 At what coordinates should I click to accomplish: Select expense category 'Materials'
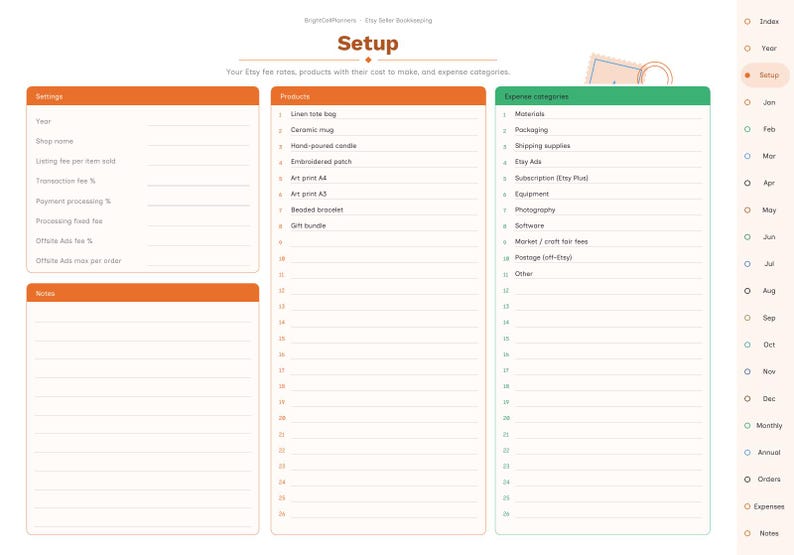coord(602,114)
